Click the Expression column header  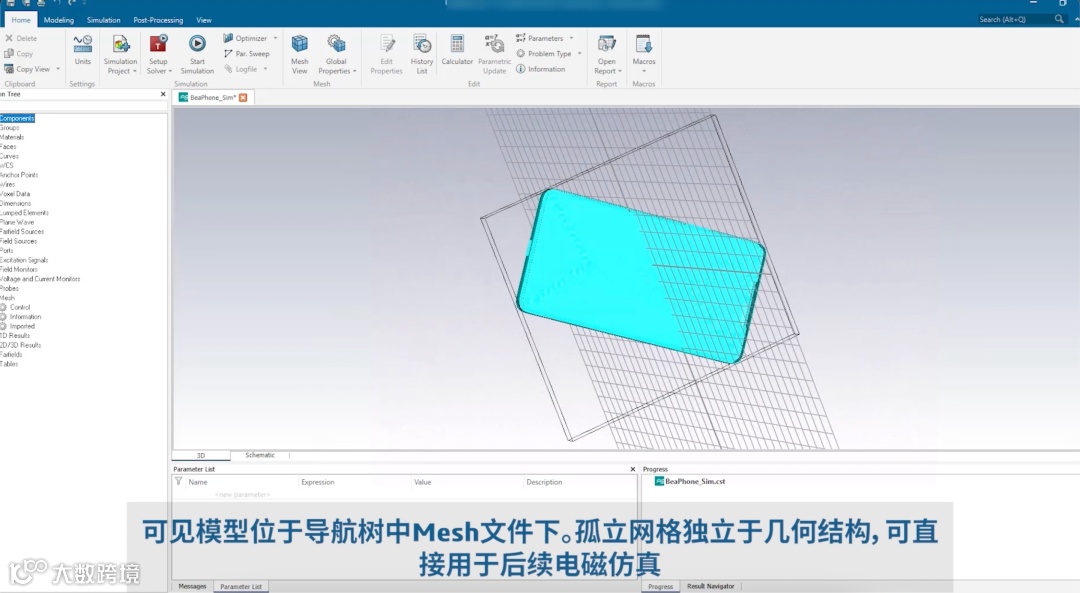click(318, 482)
